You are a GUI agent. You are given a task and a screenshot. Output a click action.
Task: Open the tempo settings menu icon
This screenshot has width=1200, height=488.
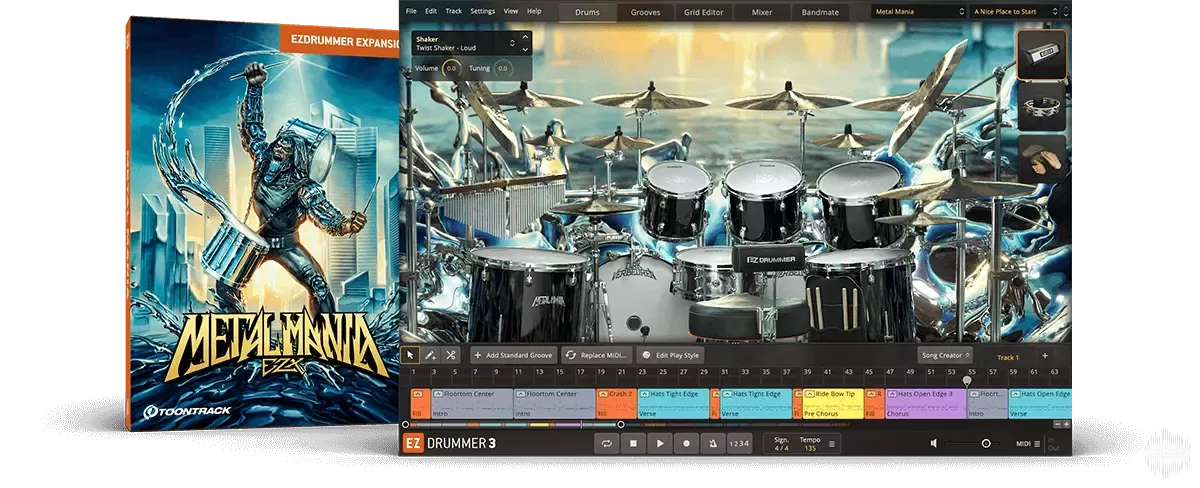click(832, 443)
